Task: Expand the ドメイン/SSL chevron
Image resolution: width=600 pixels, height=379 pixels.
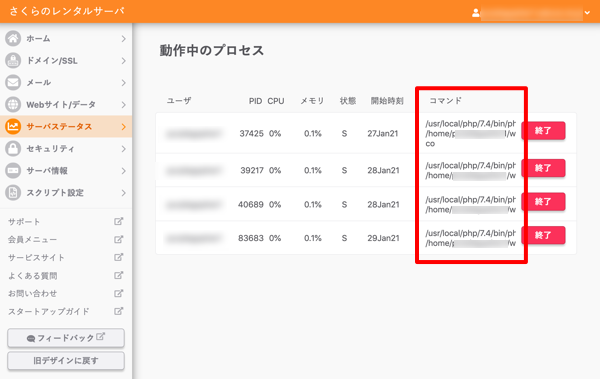Action: (123, 61)
